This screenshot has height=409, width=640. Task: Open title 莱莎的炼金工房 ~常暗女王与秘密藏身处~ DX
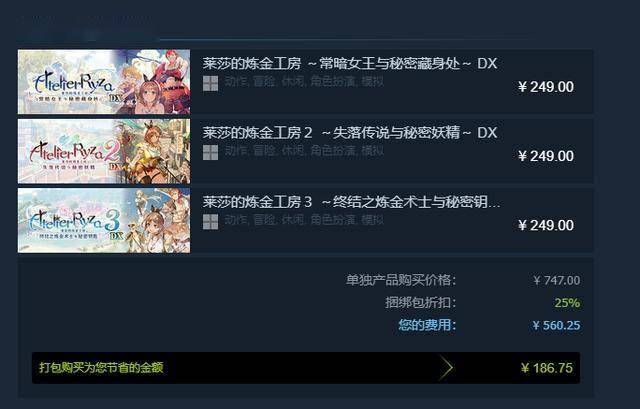point(350,64)
